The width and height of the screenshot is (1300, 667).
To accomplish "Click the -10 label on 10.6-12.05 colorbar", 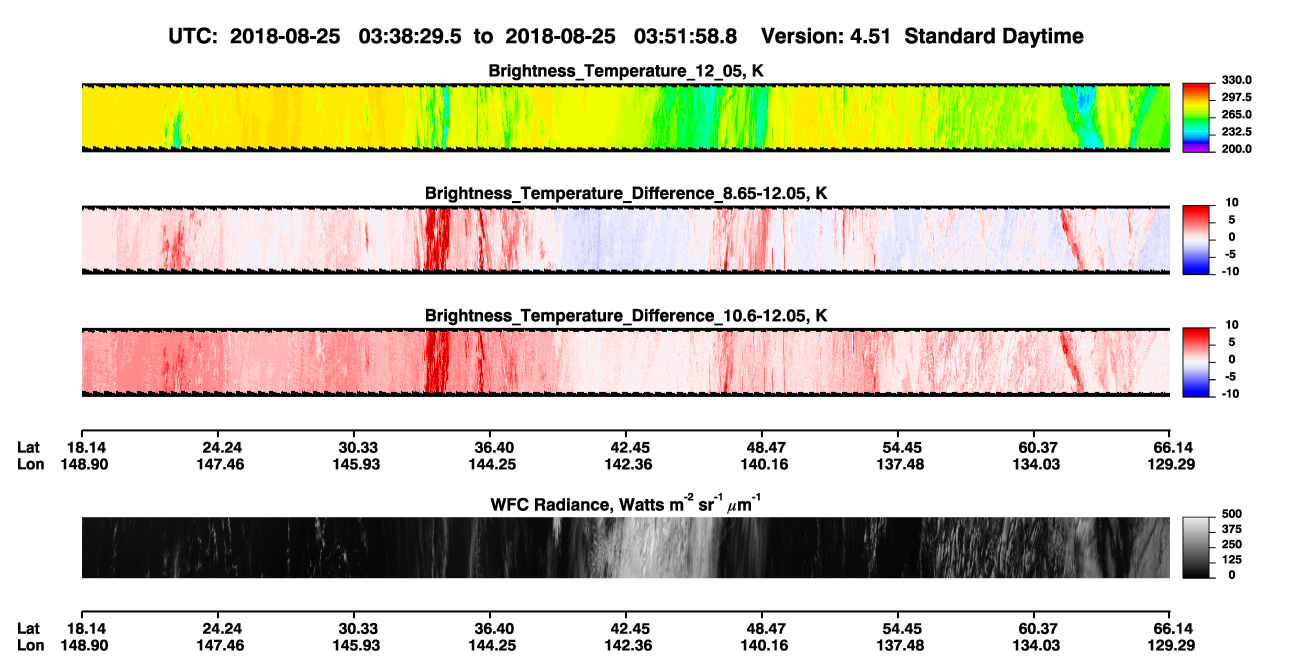I will [1230, 393].
